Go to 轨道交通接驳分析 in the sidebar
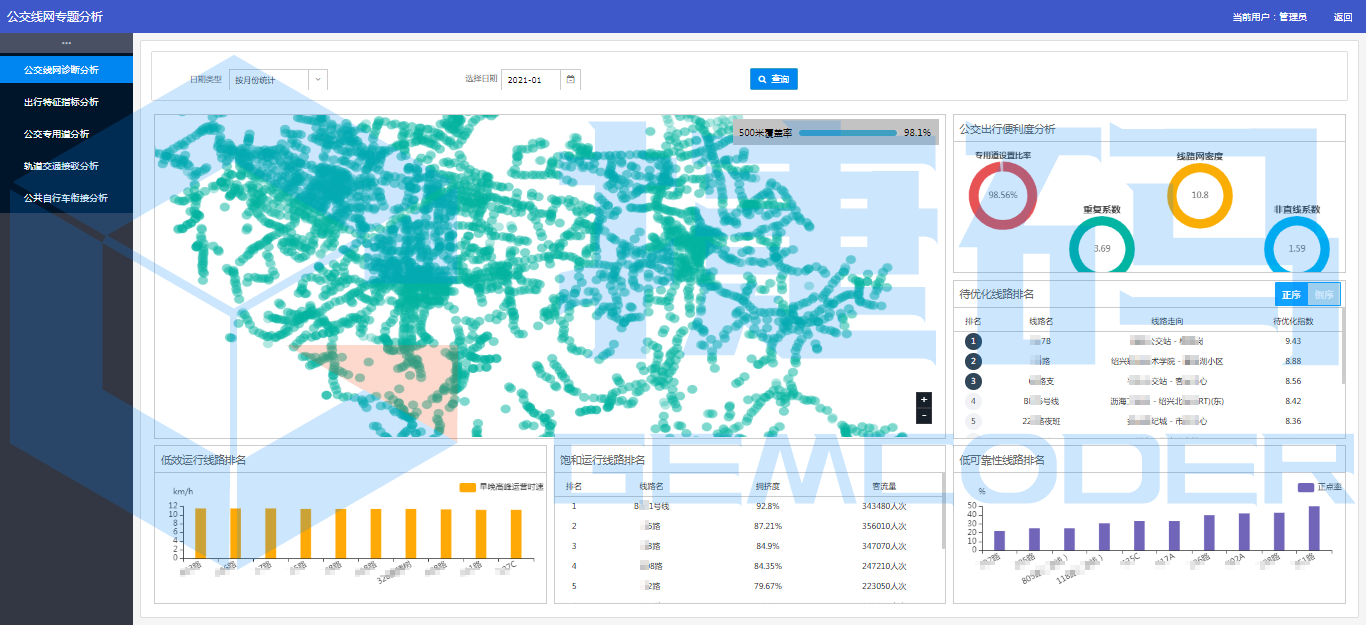This screenshot has width=1366, height=625. (x=61, y=166)
